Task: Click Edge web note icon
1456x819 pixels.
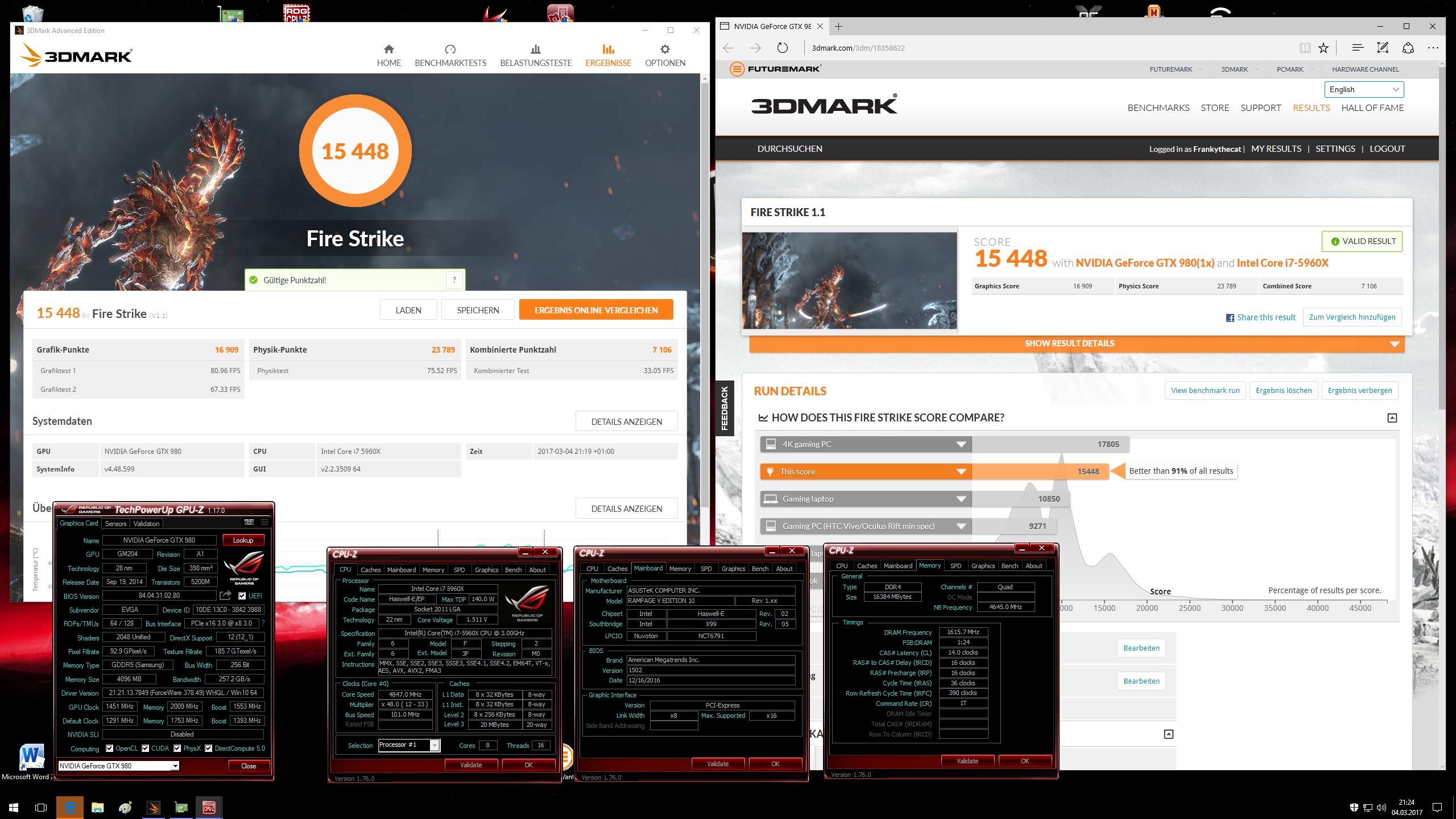Action: [x=1383, y=48]
